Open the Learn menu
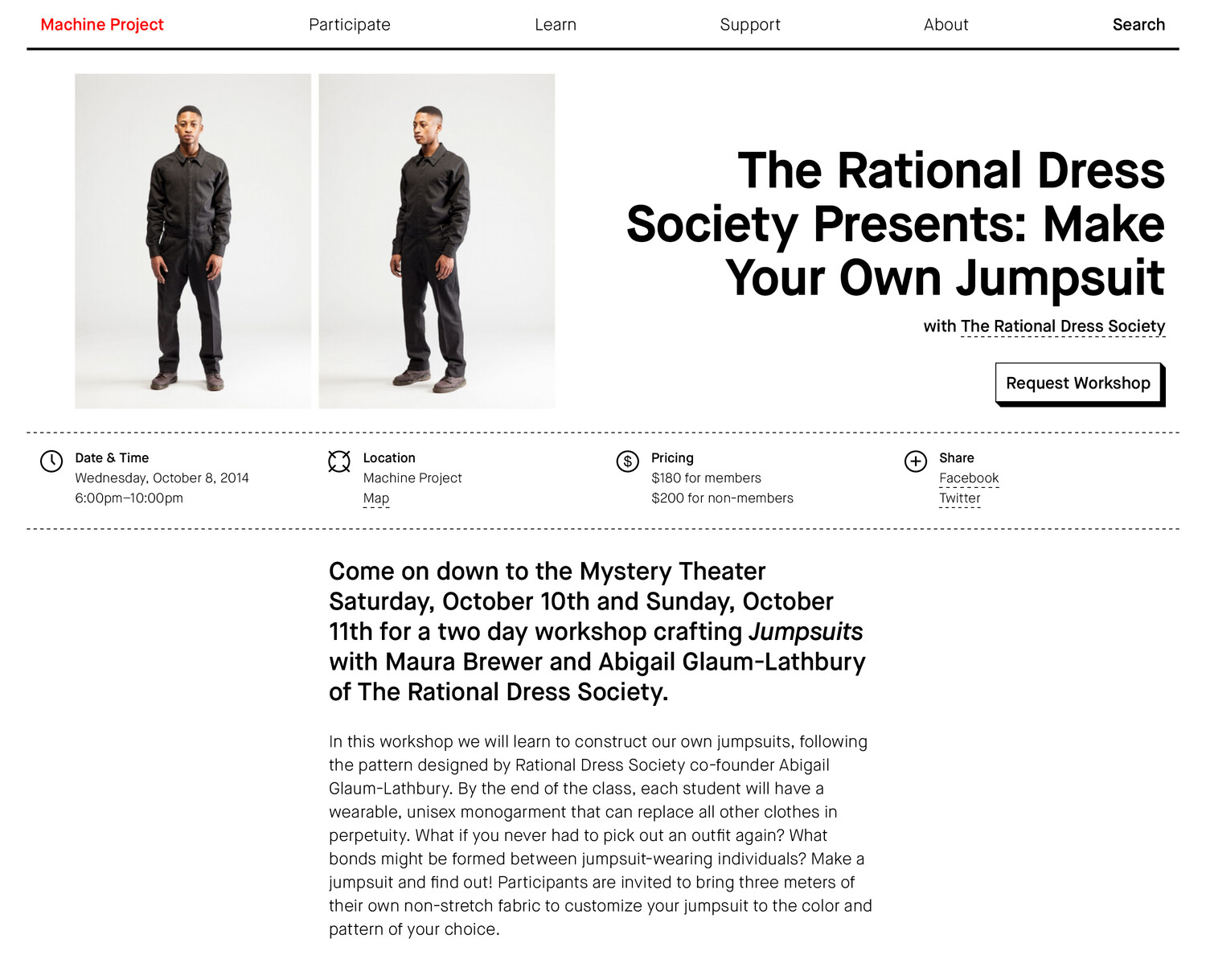The image size is (1206, 980). click(x=556, y=25)
